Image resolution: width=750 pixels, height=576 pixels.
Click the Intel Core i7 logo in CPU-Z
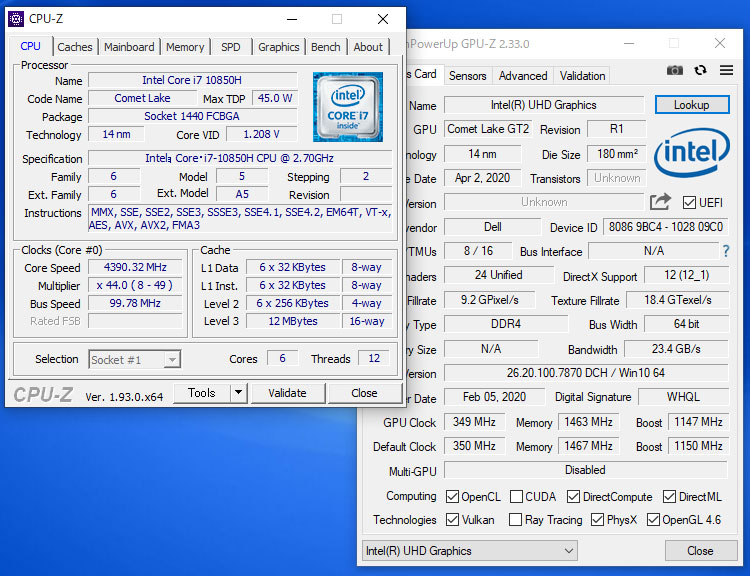pyautogui.click(x=348, y=107)
